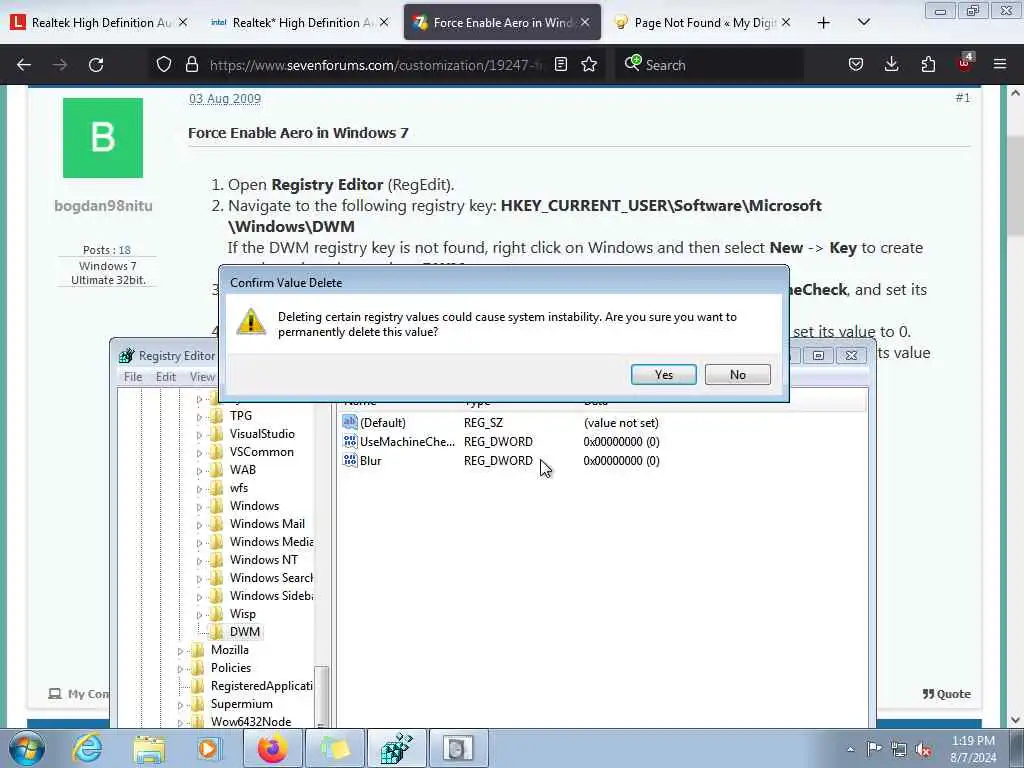Expand the WAB registry key
Screen dimensions: 1024x768
[x=199, y=471]
